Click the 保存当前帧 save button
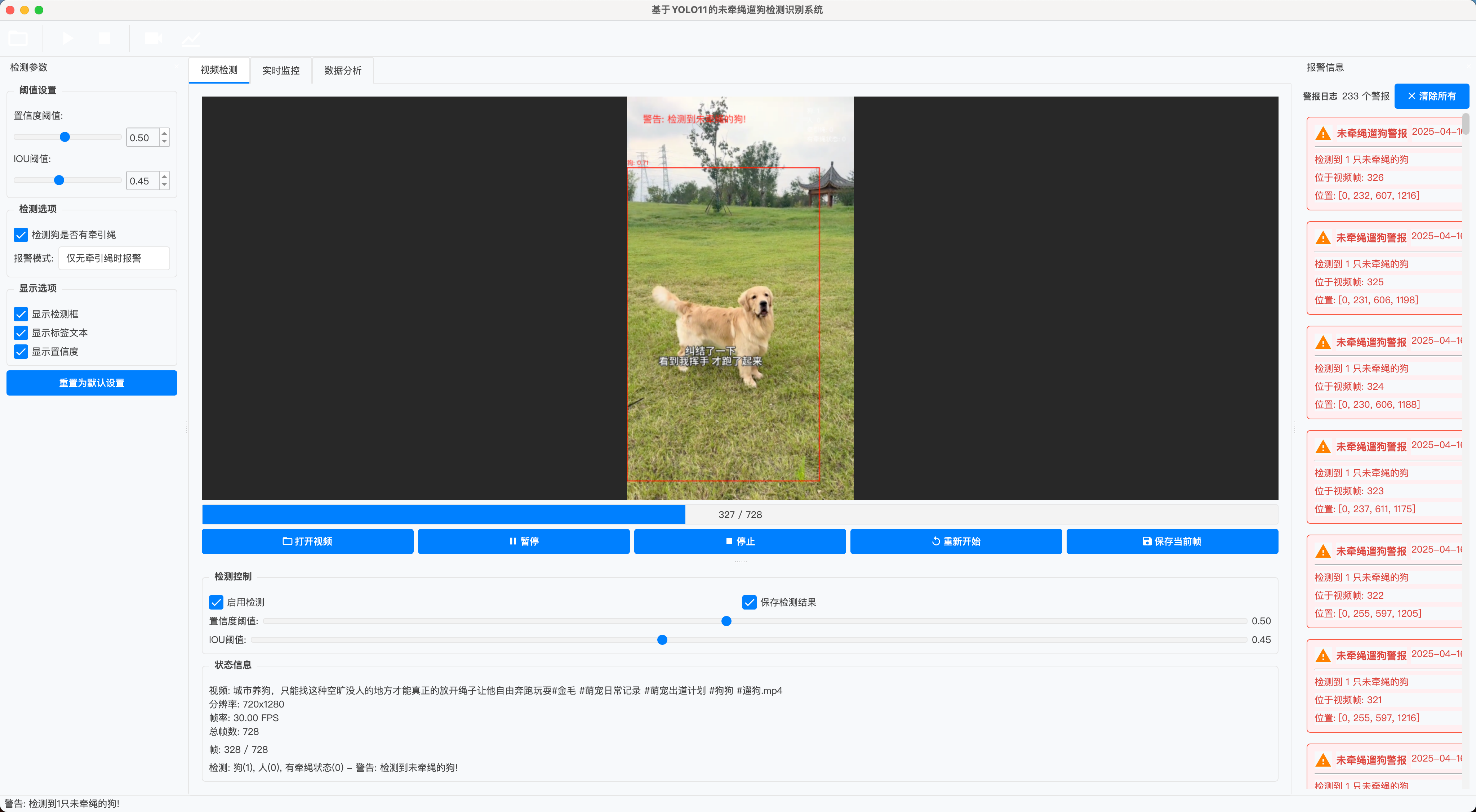 [1172, 541]
